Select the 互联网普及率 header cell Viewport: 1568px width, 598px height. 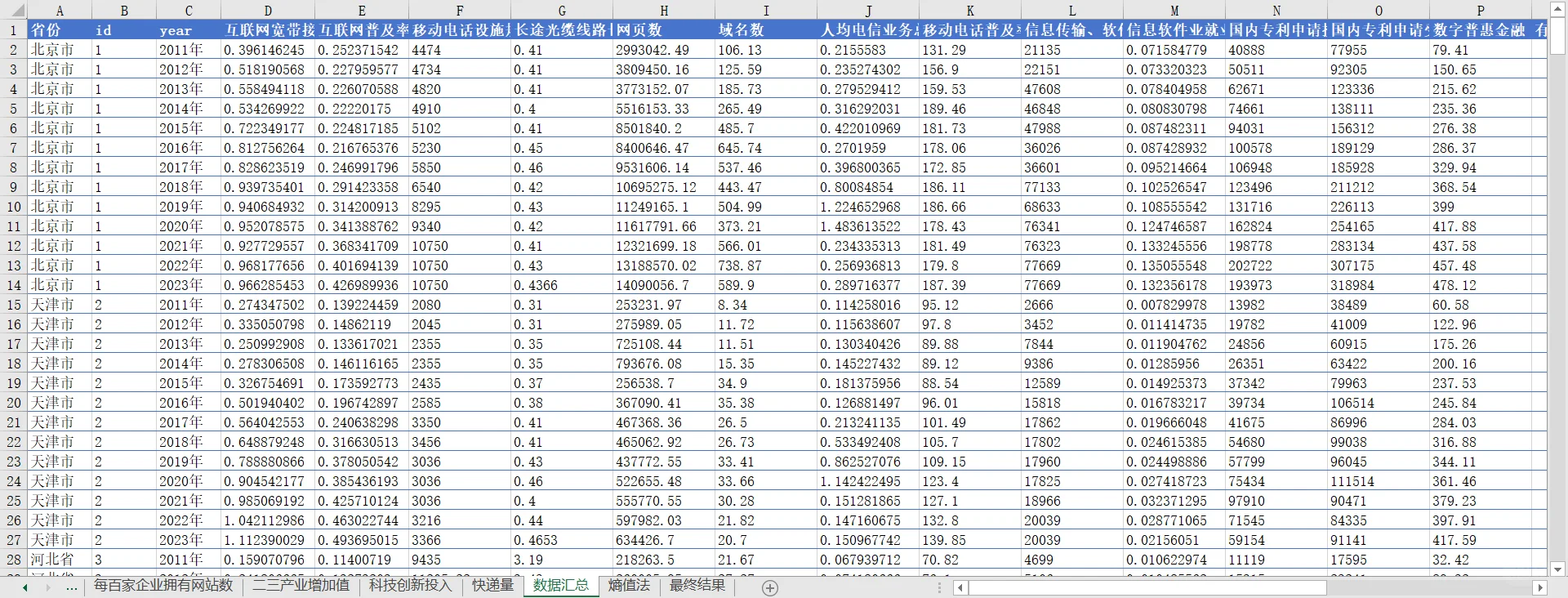click(362, 30)
